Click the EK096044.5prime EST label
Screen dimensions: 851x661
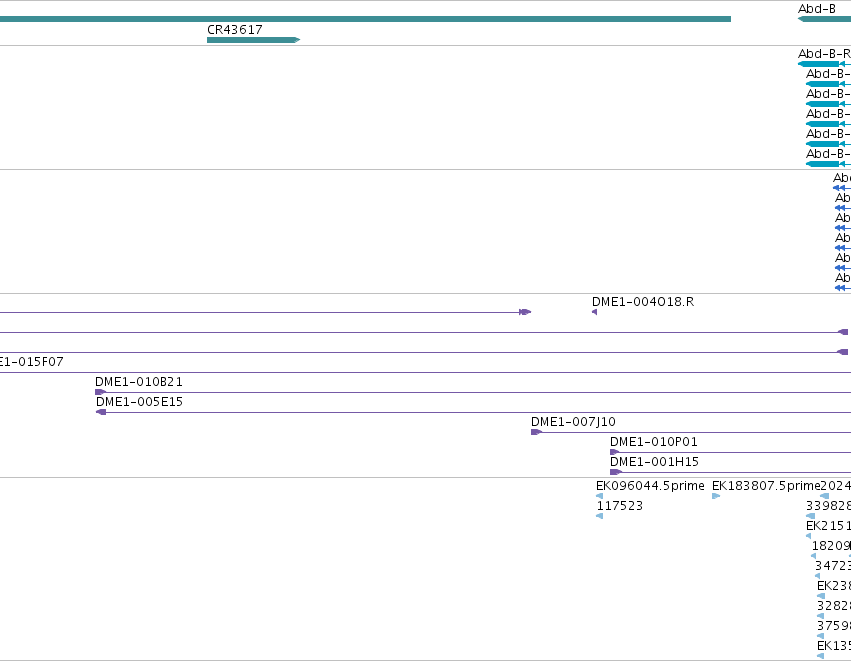point(650,486)
